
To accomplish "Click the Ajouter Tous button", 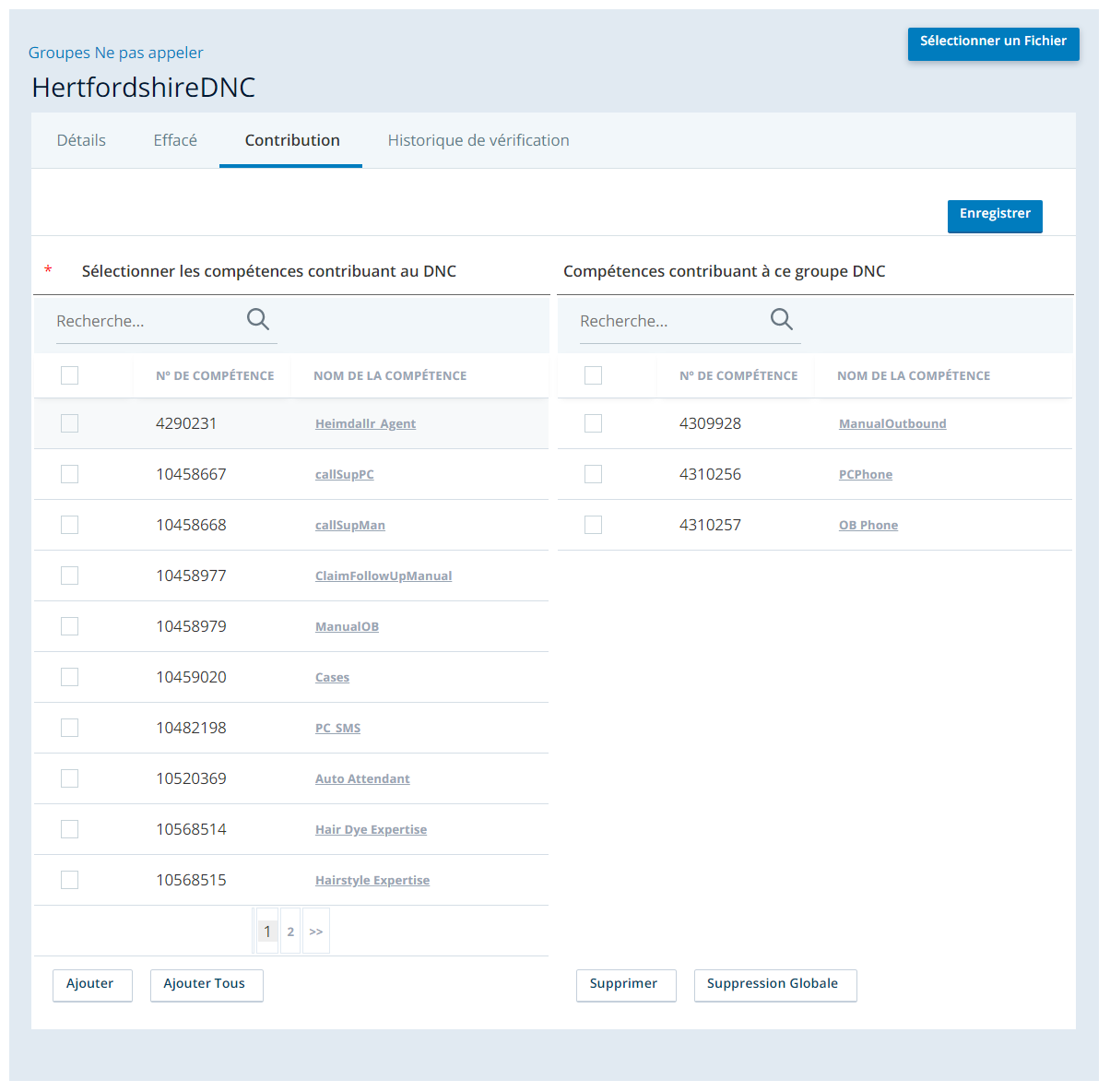I will (x=206, y=984).
